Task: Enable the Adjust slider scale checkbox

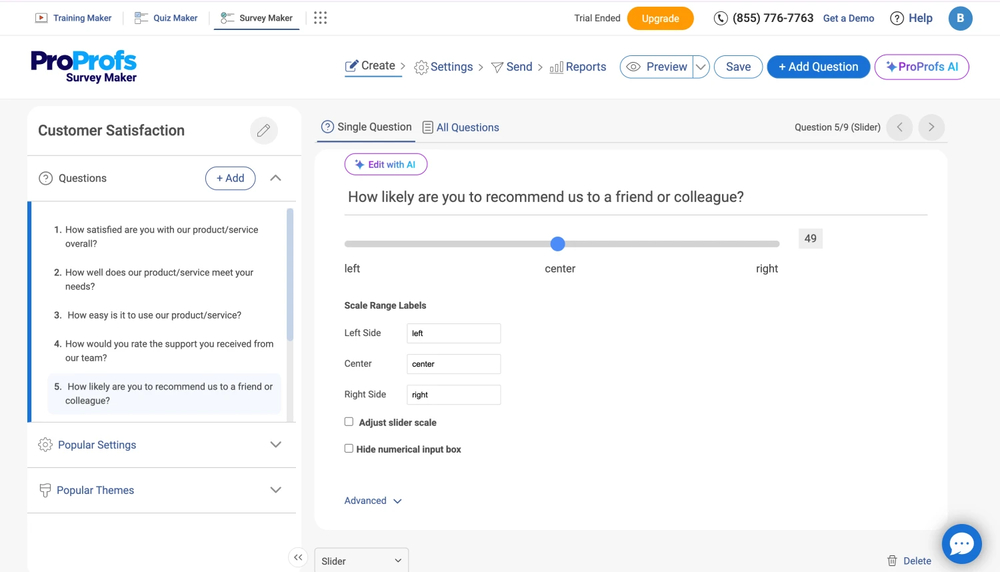Action: pyautogui.click(x=349, y=422)
